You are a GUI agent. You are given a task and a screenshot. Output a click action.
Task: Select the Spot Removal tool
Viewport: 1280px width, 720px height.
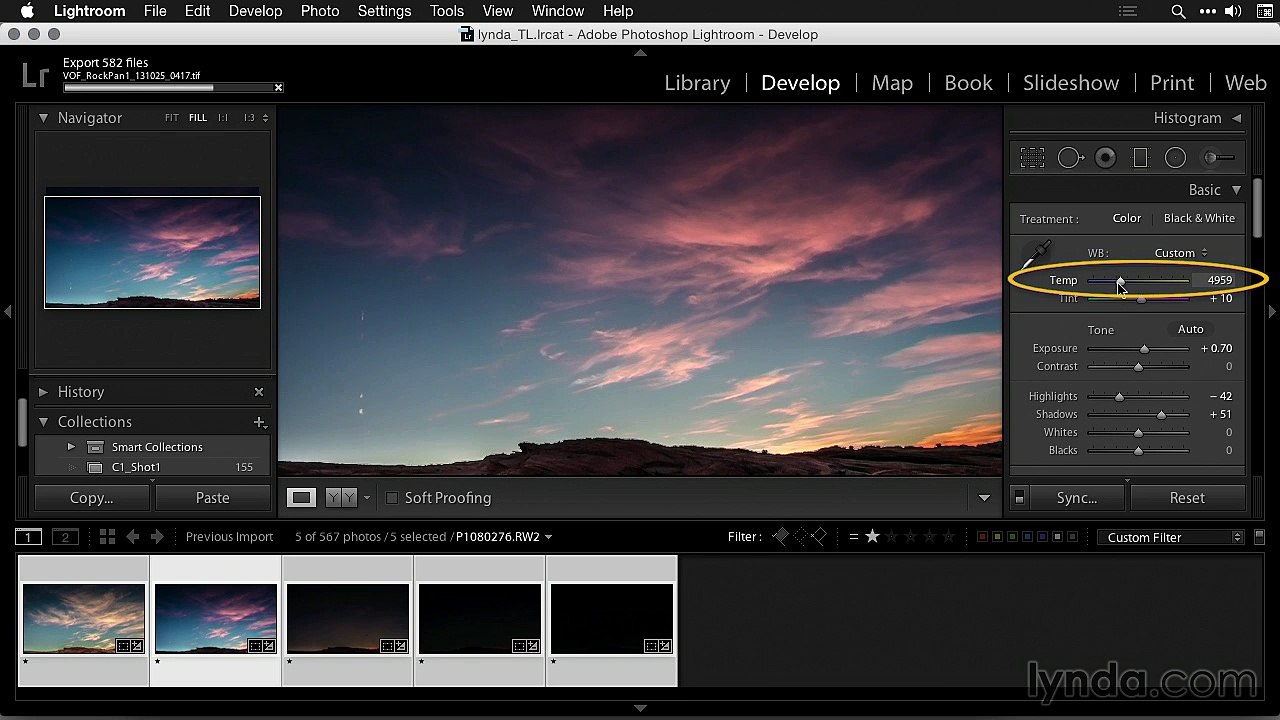(x=1070, y=157)
